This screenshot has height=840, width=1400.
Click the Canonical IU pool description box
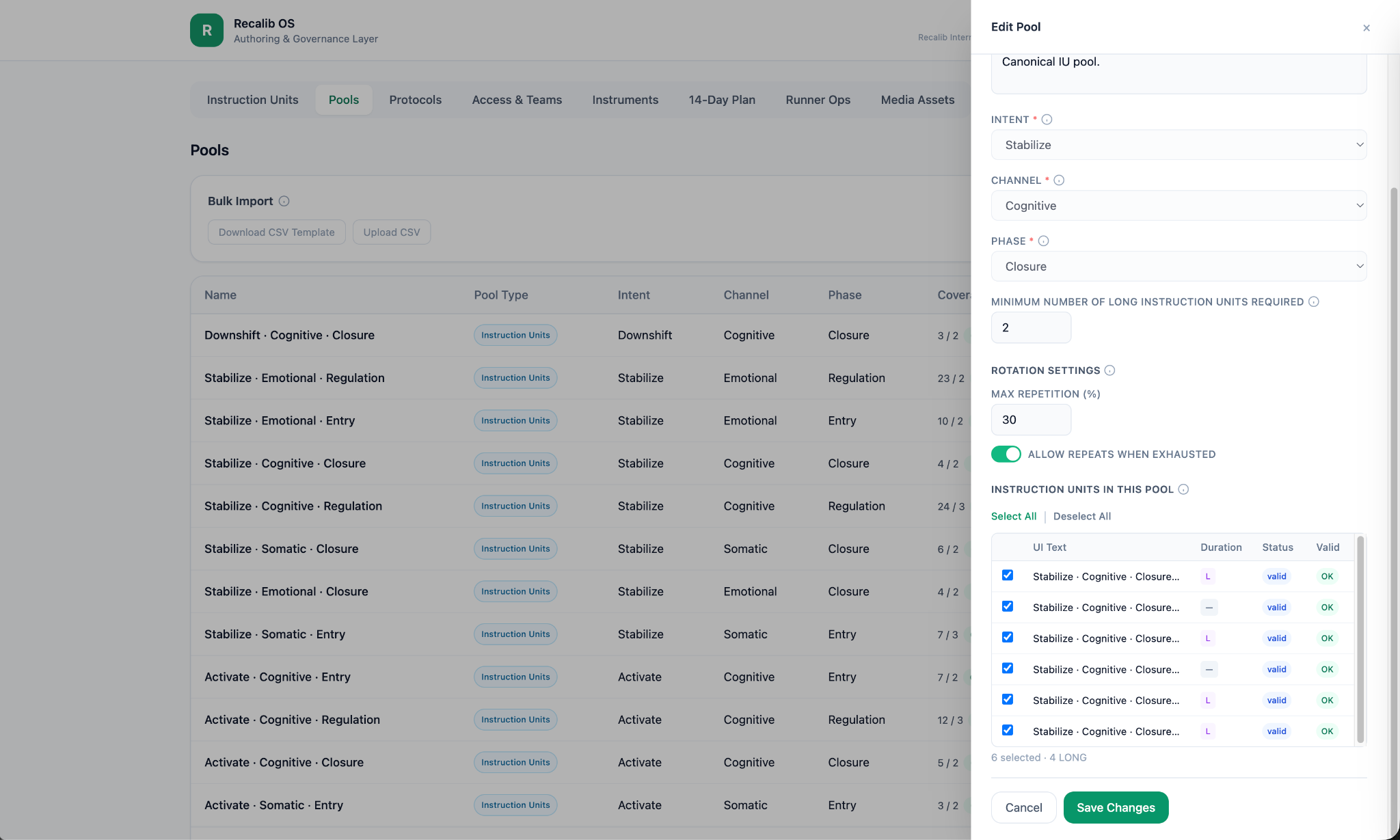(1179, 72)
